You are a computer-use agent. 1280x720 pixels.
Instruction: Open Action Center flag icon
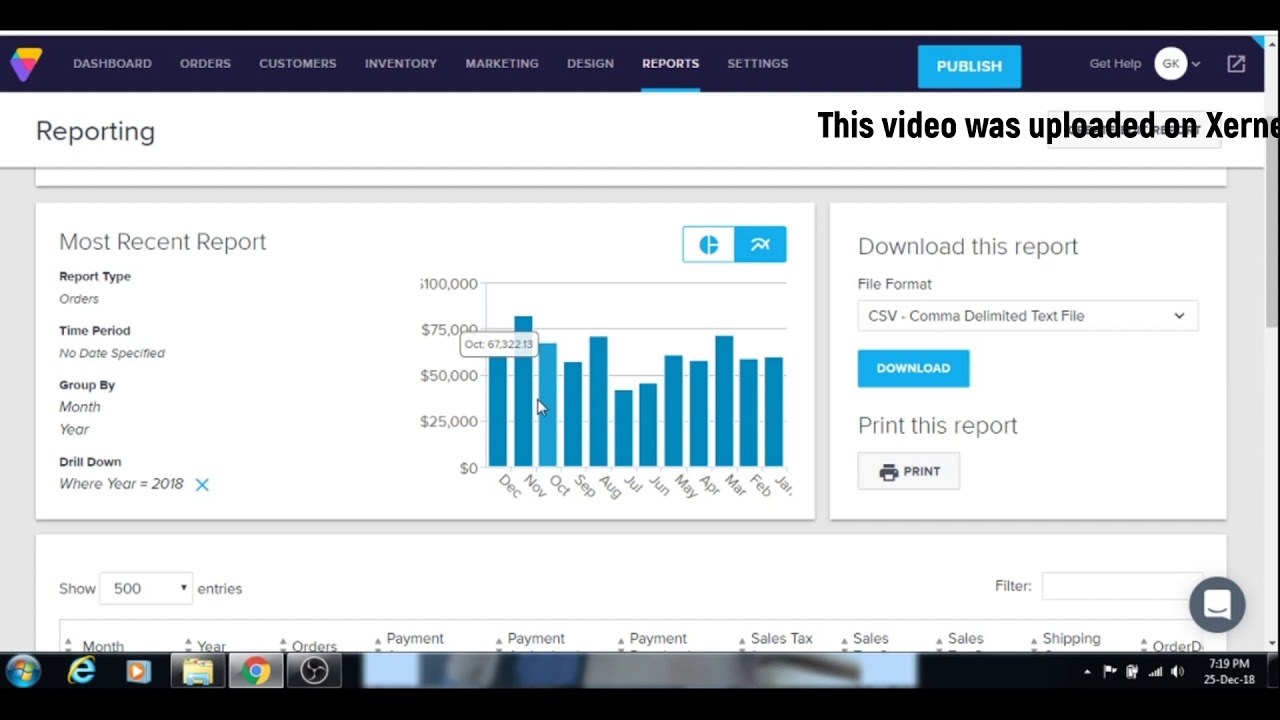pos(1110,672)
